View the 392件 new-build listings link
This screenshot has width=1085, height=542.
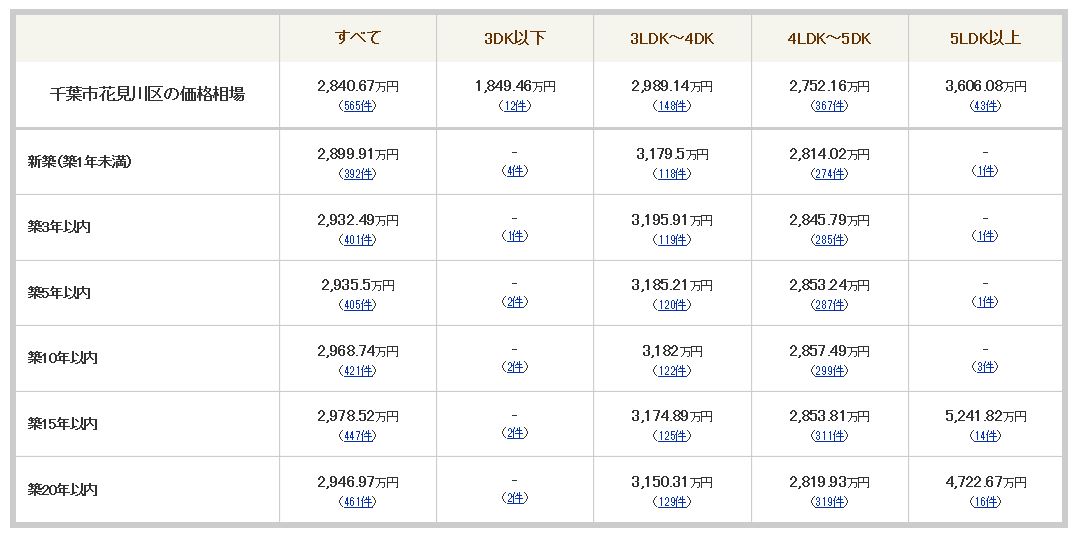358,174
